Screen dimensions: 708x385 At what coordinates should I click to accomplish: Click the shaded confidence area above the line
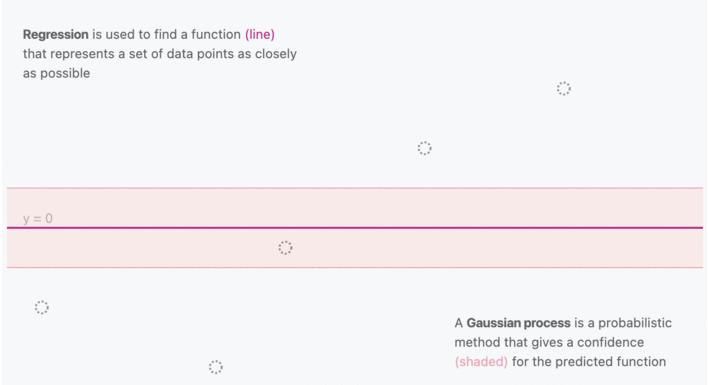click(x=355, y=207)
